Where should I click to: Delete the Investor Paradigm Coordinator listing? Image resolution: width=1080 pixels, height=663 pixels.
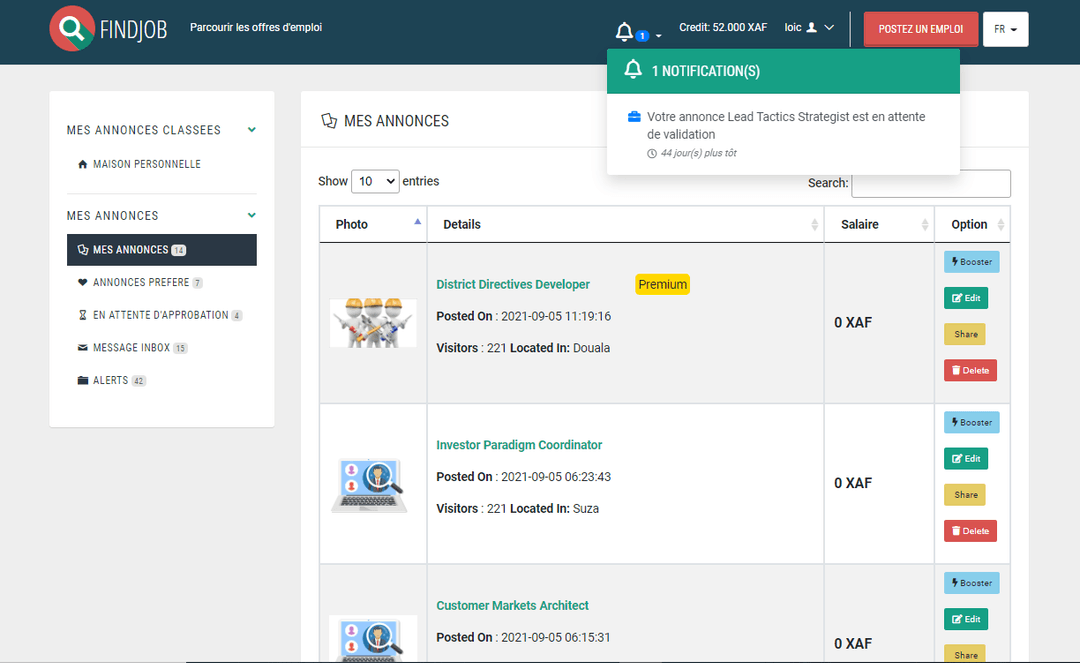(x=970, y=531)
